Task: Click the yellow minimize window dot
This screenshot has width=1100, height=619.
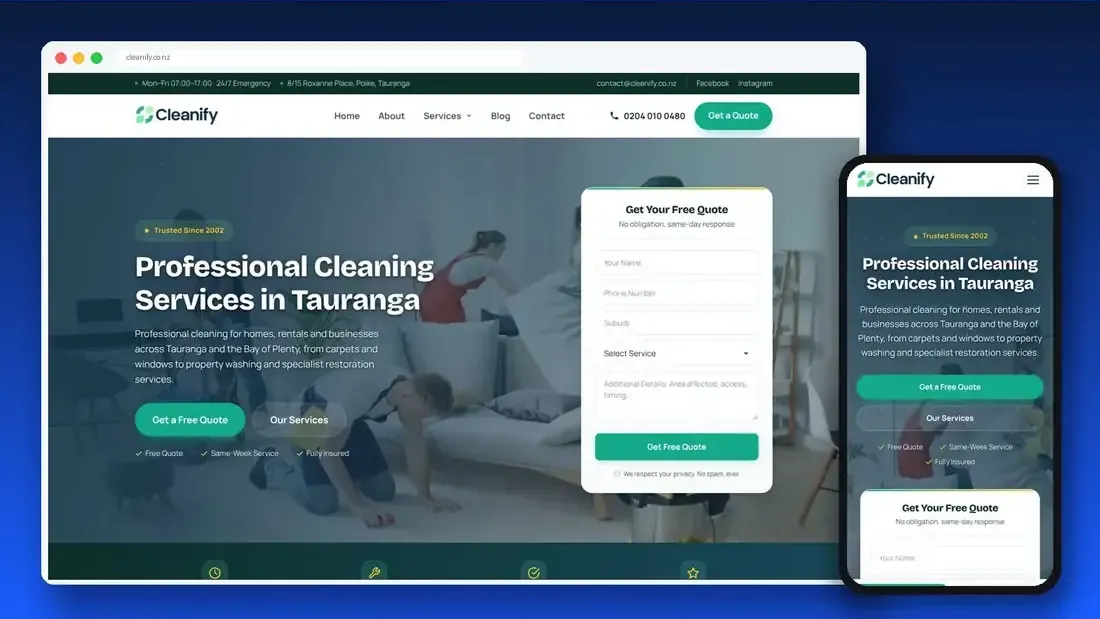Action: click(79, 58)
